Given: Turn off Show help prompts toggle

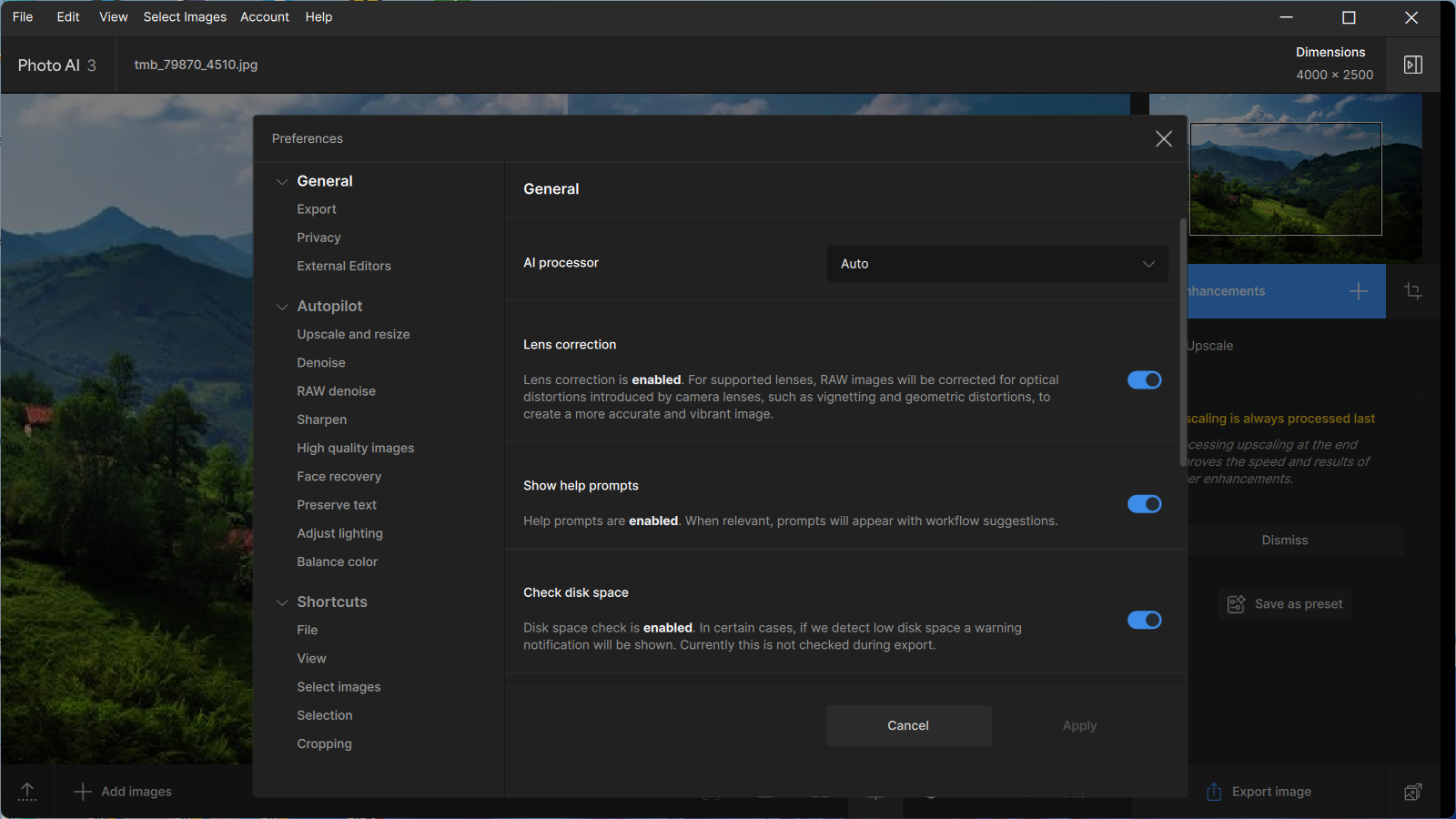Looking at the screenshot, I should click(1144, 504).
